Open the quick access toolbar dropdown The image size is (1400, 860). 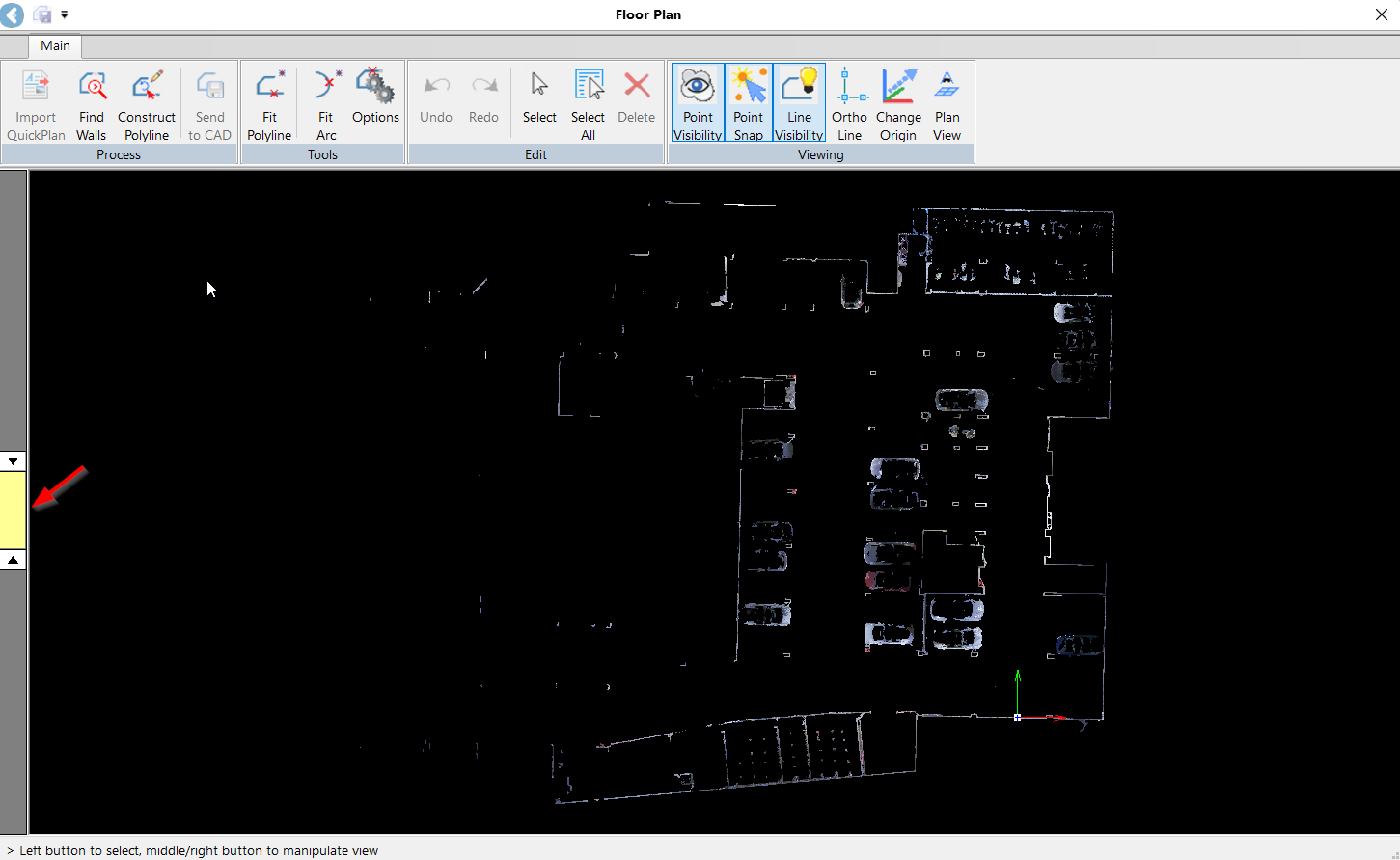(65, 14)
